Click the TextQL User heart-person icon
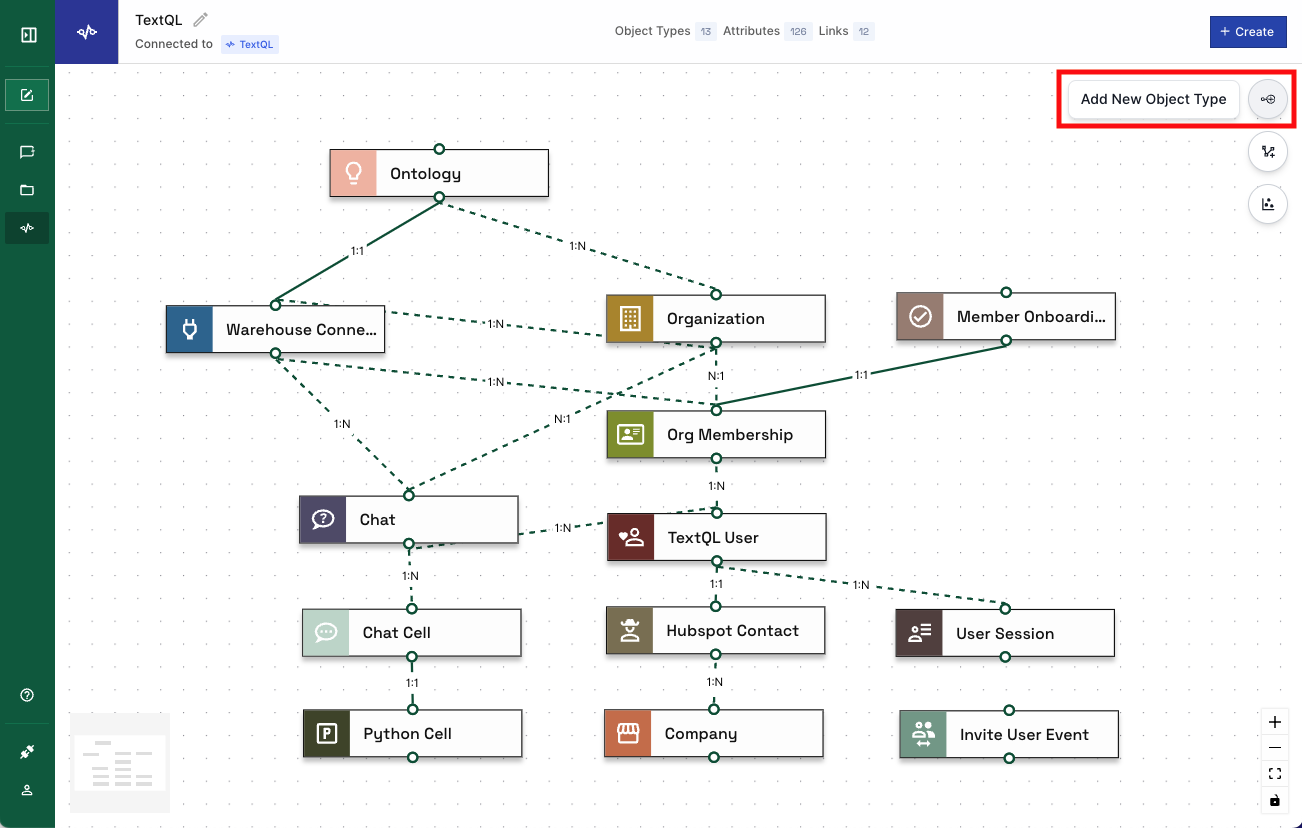 [631, 537]
